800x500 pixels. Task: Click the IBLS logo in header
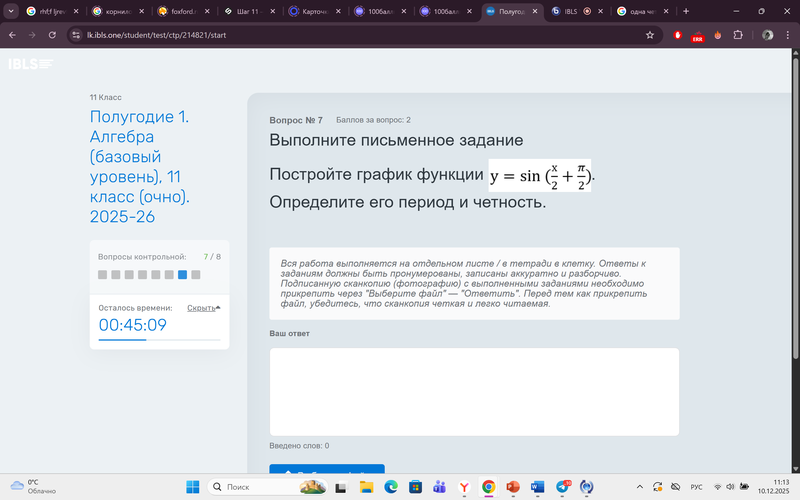pyautogui.click(x=31, y=64)
